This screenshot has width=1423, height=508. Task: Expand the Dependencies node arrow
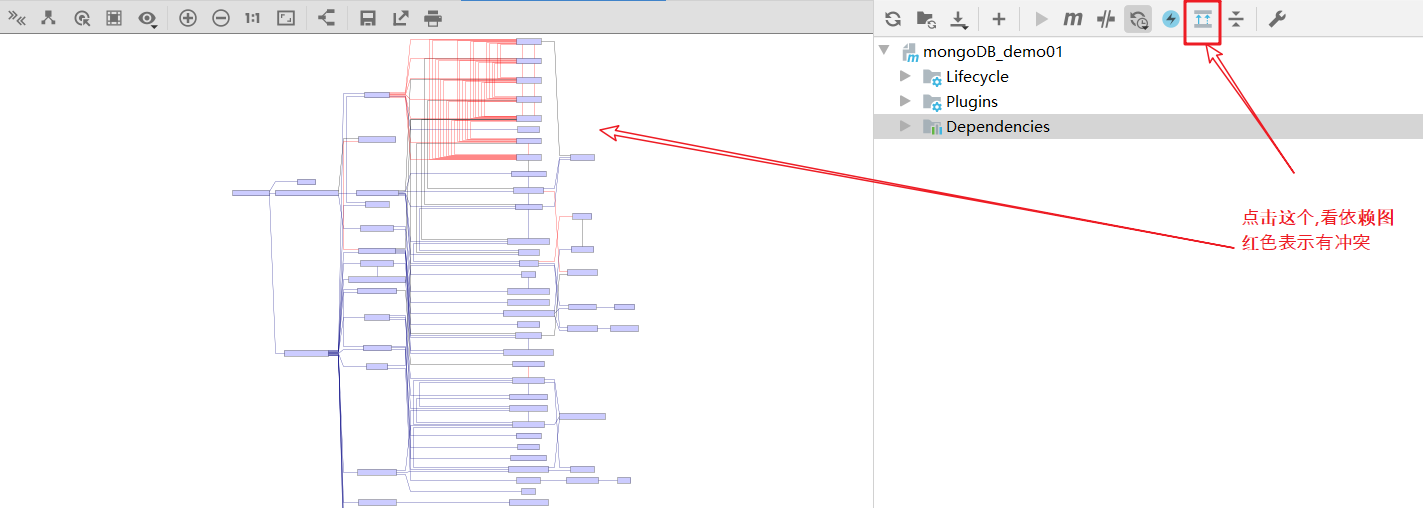coord(905,126)
